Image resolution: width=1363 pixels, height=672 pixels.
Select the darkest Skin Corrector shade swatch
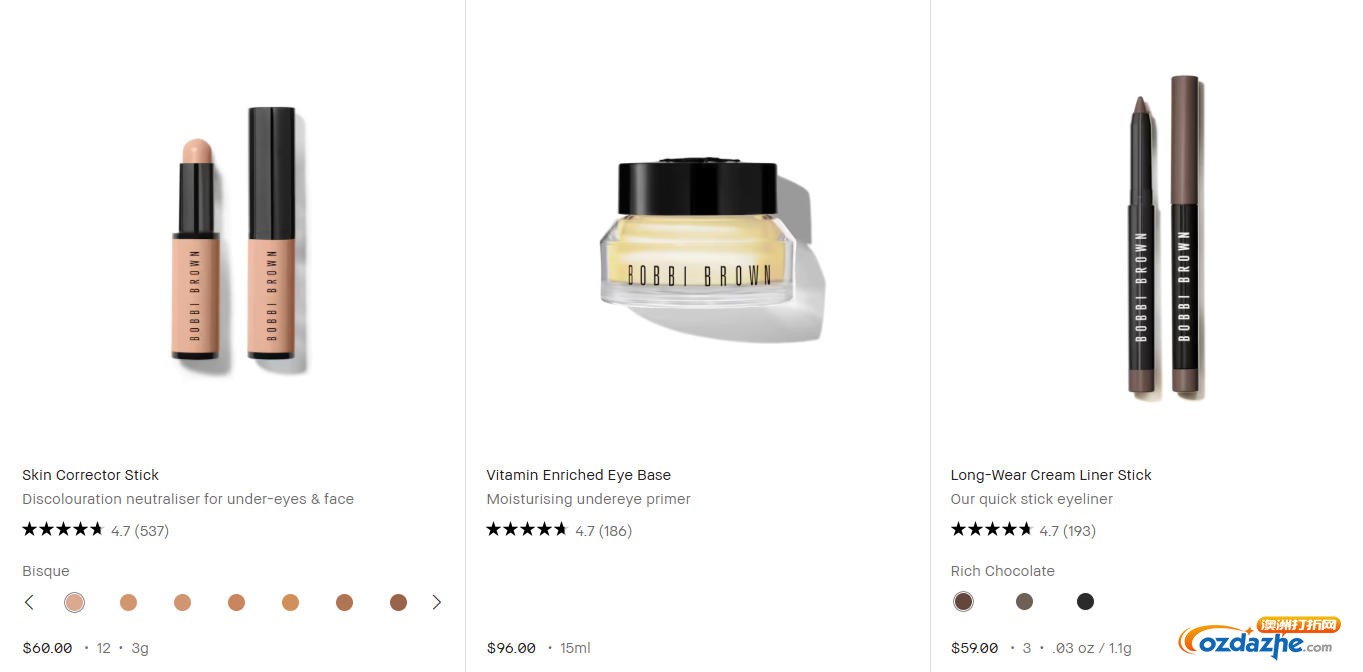[398, 602]
